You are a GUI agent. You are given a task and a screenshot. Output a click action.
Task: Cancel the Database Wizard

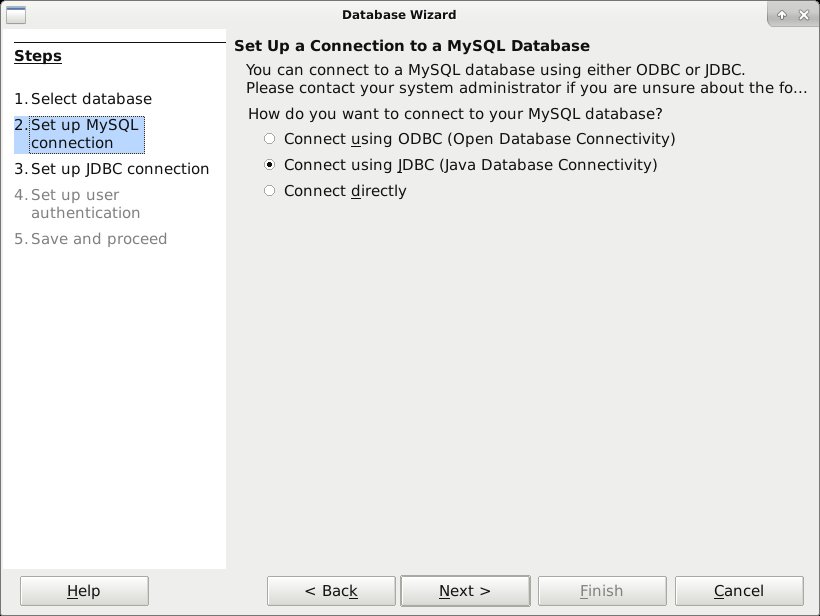coord(738,590)
